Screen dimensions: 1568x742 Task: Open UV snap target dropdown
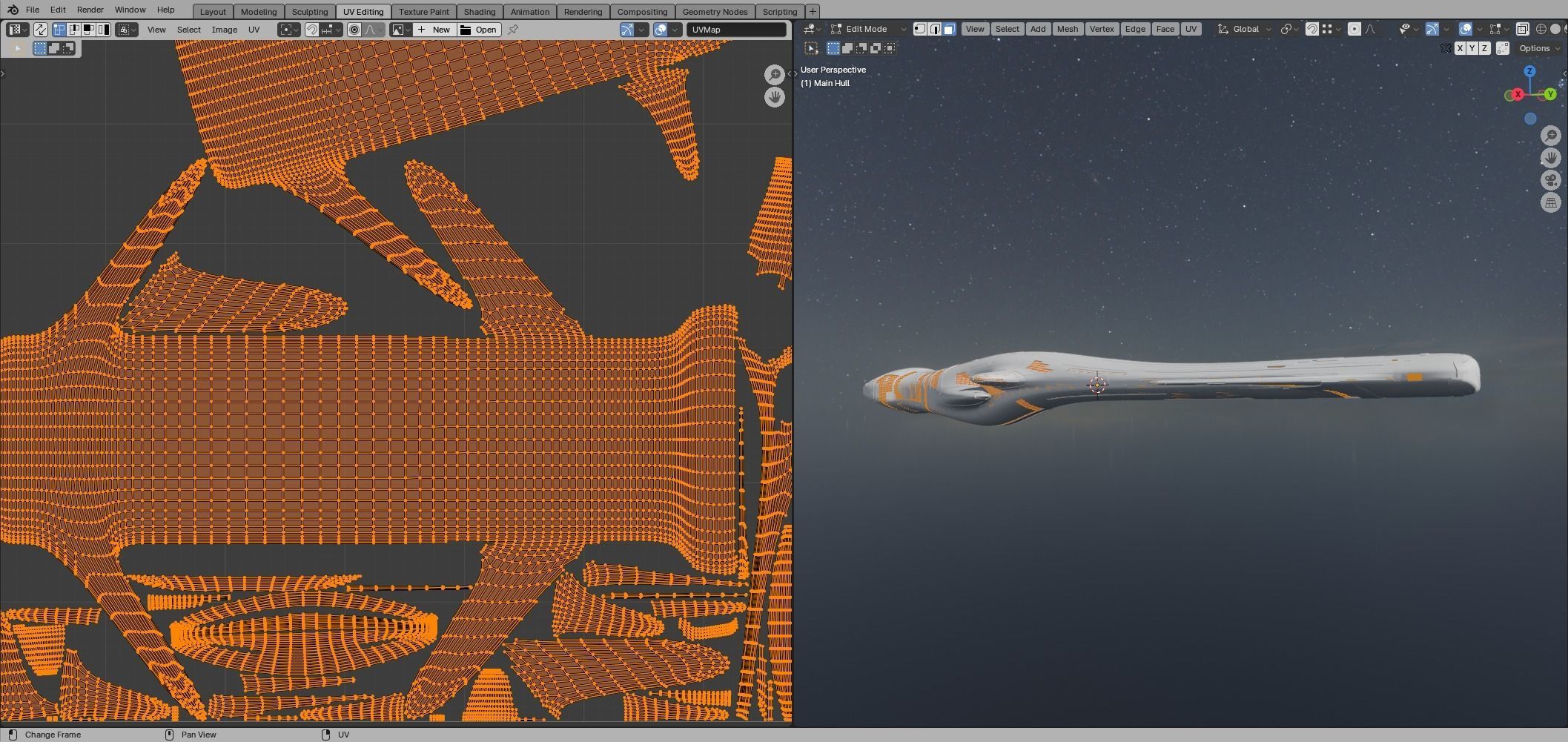tap(331, 30)
